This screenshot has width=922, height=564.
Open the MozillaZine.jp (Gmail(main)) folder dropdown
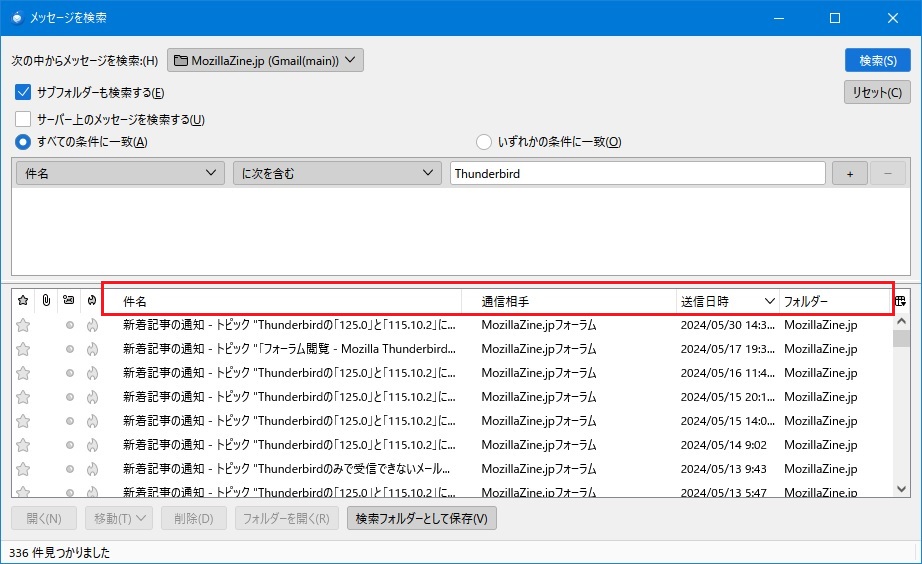point(265,60)
